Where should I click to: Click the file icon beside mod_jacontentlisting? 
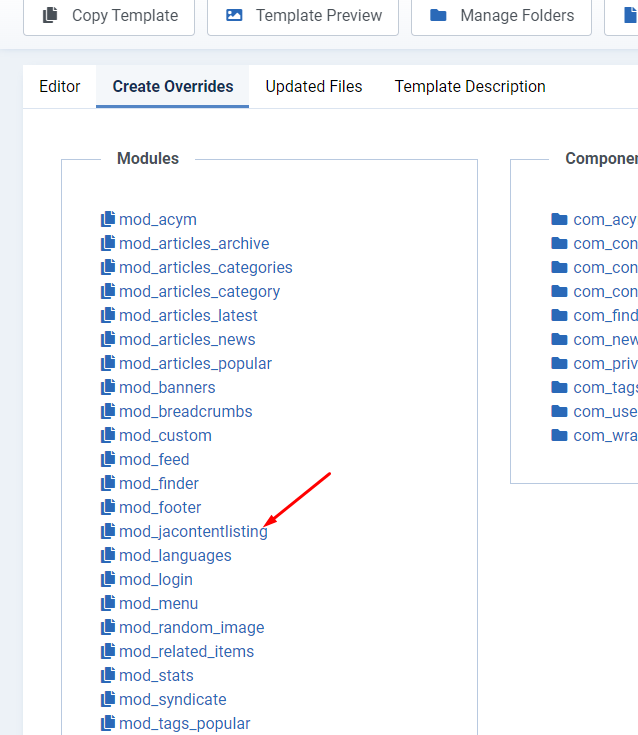108,531
